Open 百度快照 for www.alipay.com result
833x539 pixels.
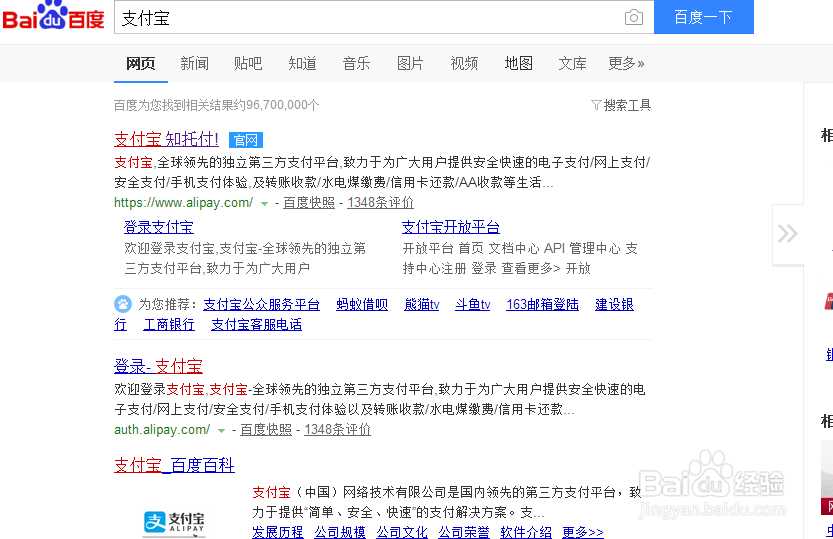coord(309,202)
